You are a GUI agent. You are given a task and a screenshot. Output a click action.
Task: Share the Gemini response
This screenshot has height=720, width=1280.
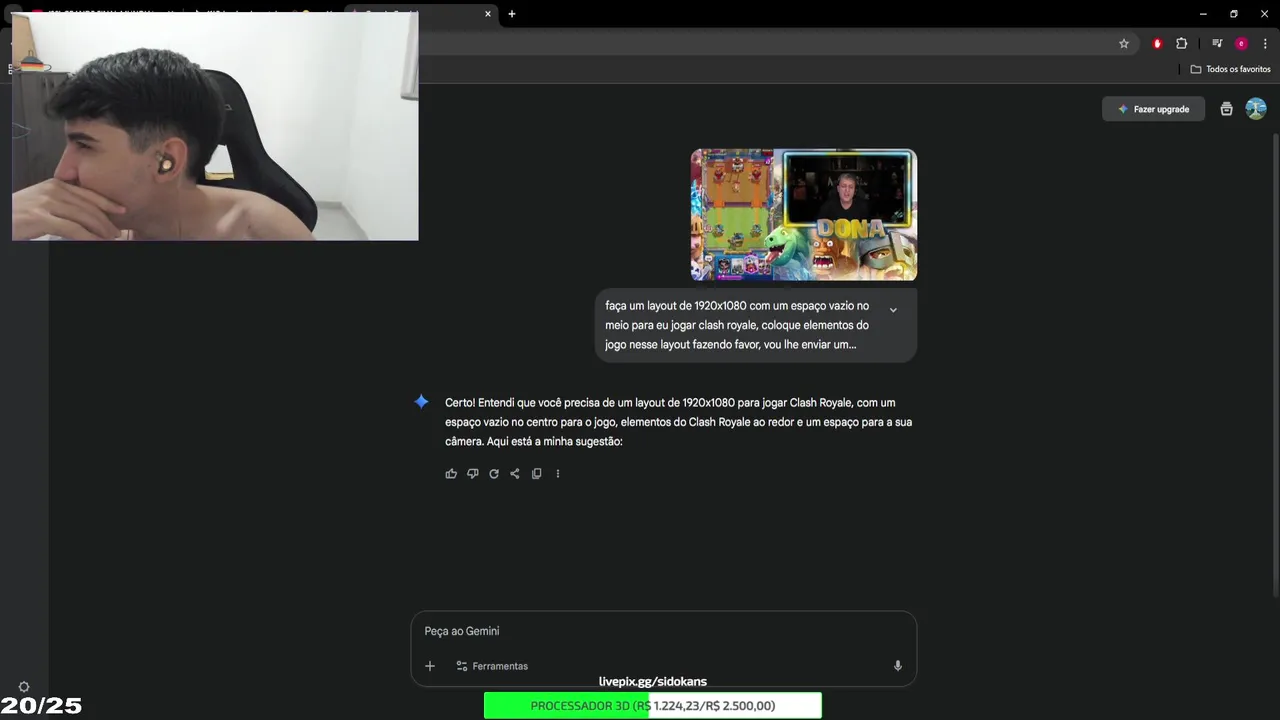515,474
